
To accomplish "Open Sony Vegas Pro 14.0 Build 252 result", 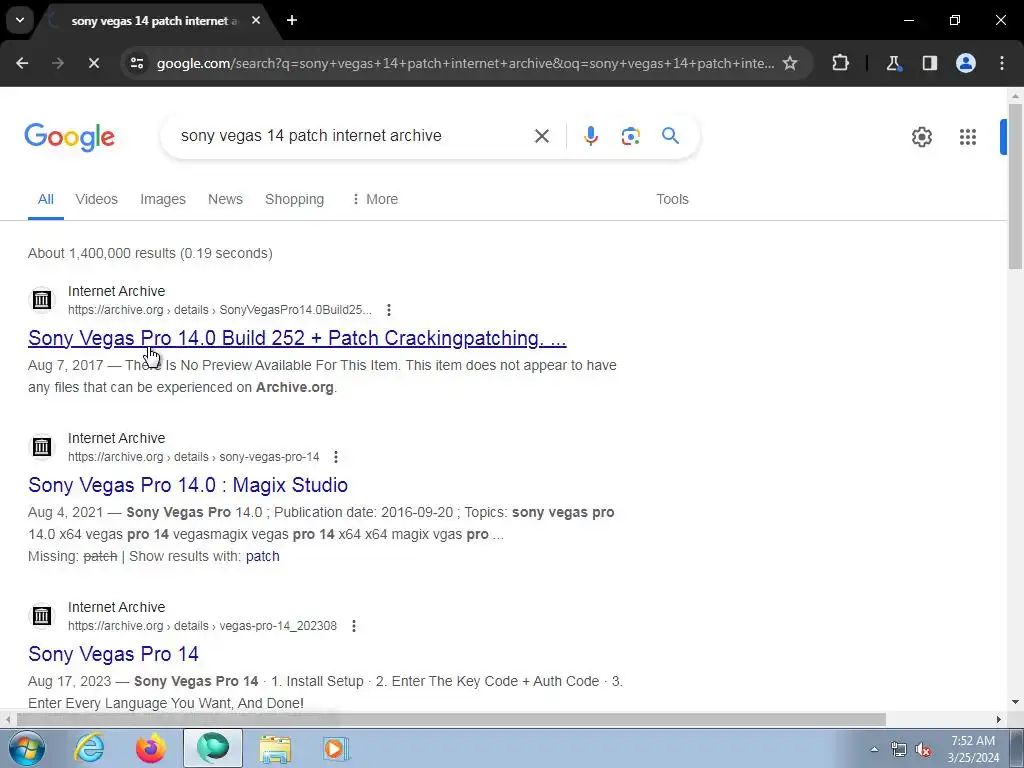I will pyautogui.click(x=297, y=338).
